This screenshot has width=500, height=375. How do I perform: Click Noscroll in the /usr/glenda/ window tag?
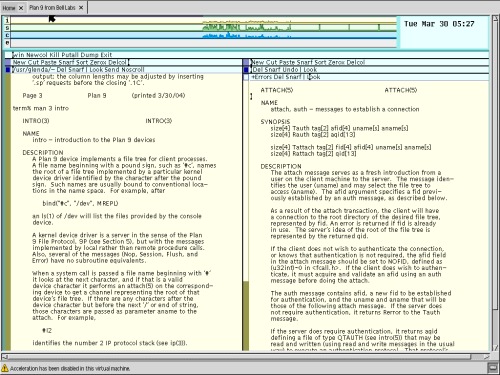click(133, 70)
